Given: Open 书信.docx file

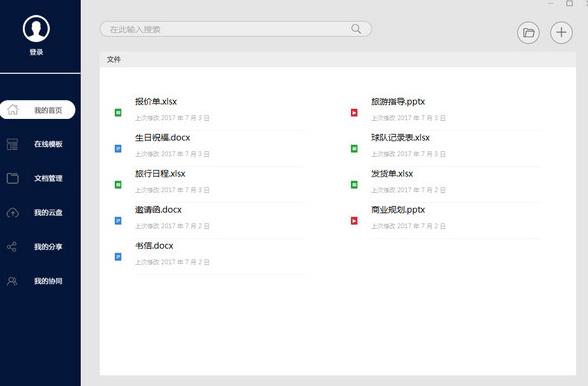Looking at the screenshot, I should tap(154, 246).
